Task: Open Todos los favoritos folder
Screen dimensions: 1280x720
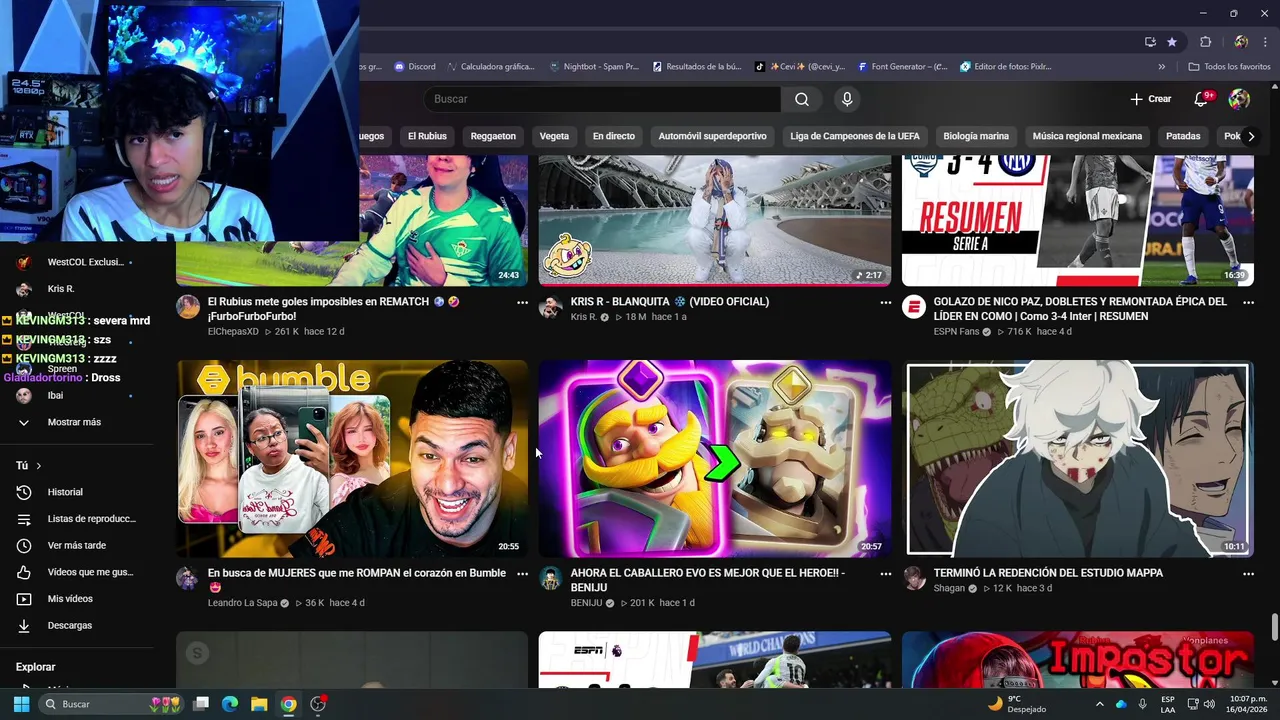Action: [x=1229, y=67]
